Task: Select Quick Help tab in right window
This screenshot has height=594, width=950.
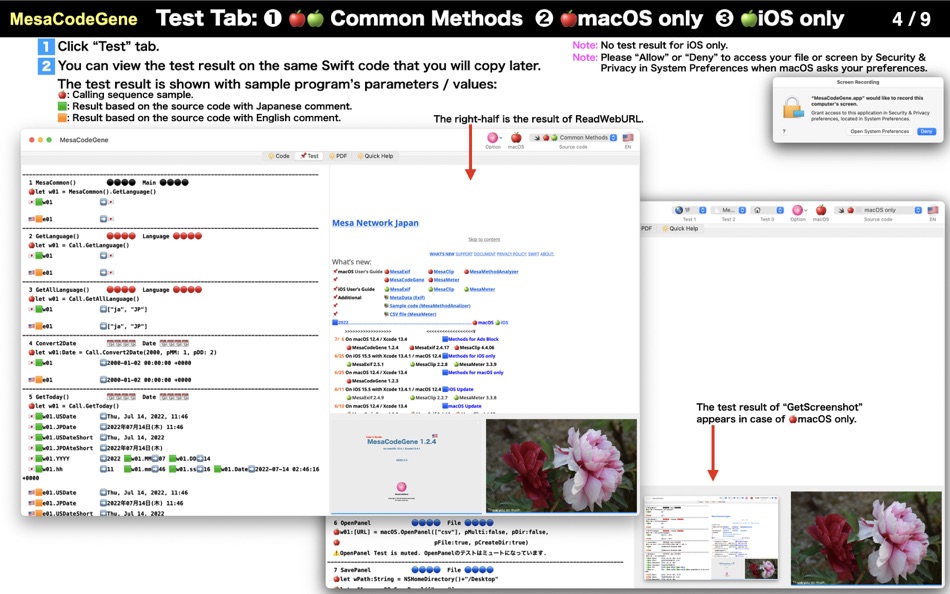Action: pyautogui.click(x=680, y=229)
